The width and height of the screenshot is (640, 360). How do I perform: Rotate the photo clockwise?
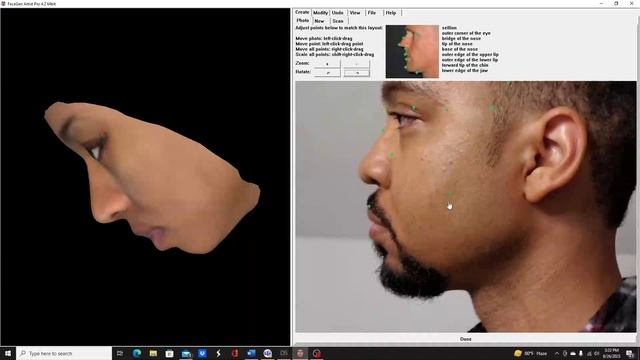[357, 73]
